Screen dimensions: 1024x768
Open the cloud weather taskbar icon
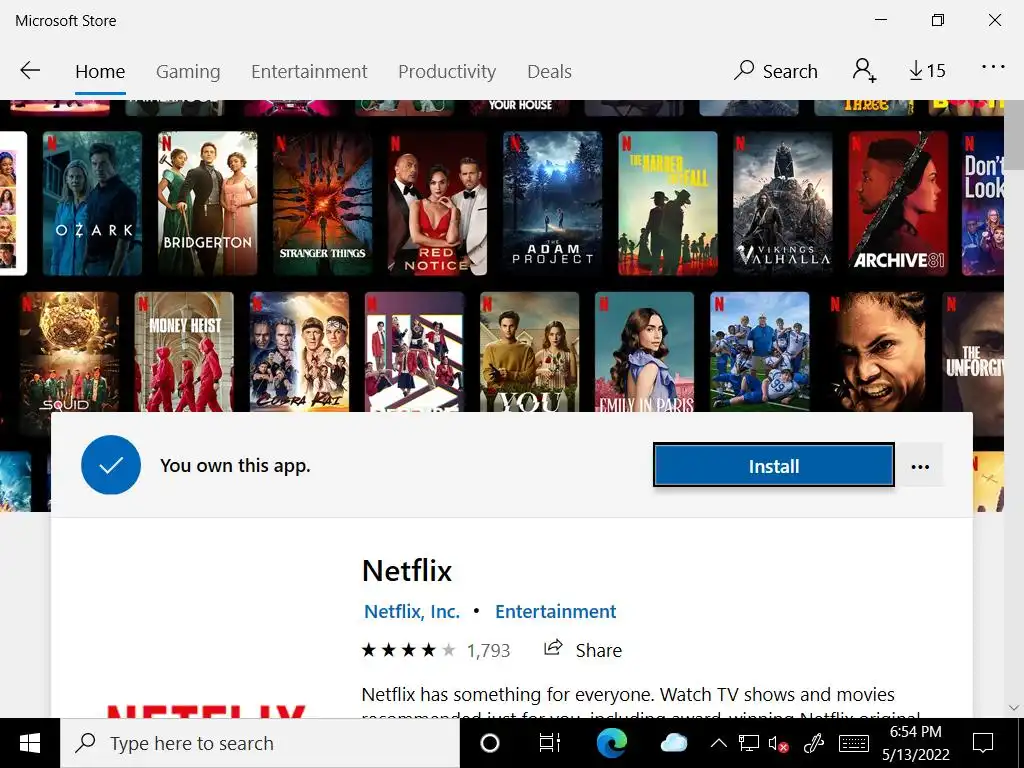pyautogui.click(x=673, y=743)
